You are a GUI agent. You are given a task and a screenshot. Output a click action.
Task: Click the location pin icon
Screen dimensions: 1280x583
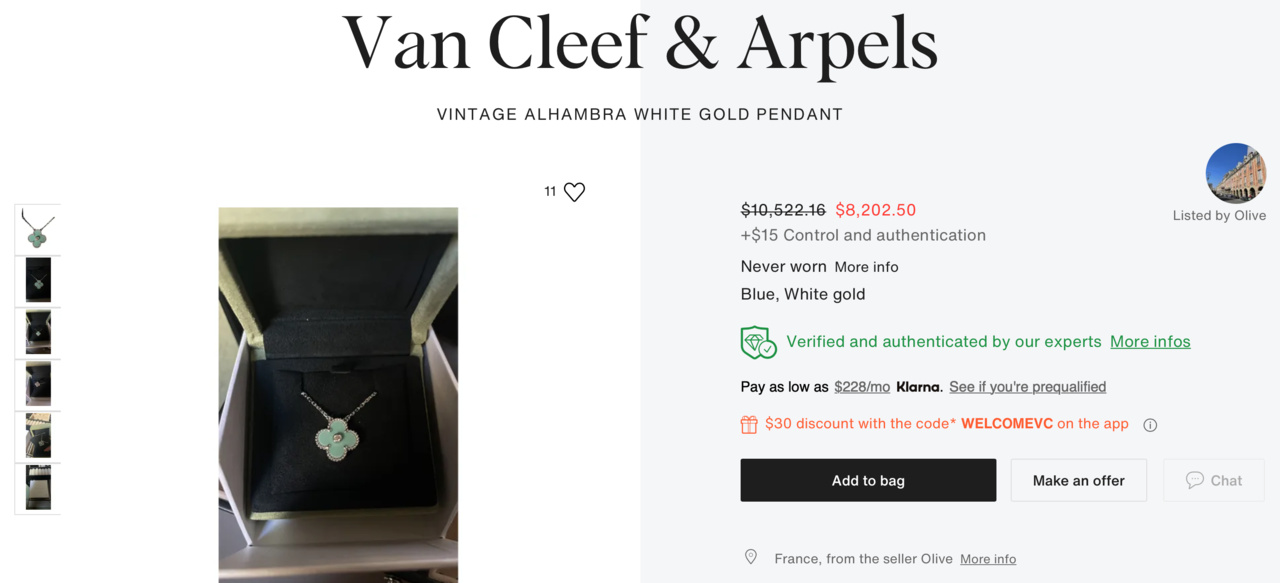coord(751,558)
